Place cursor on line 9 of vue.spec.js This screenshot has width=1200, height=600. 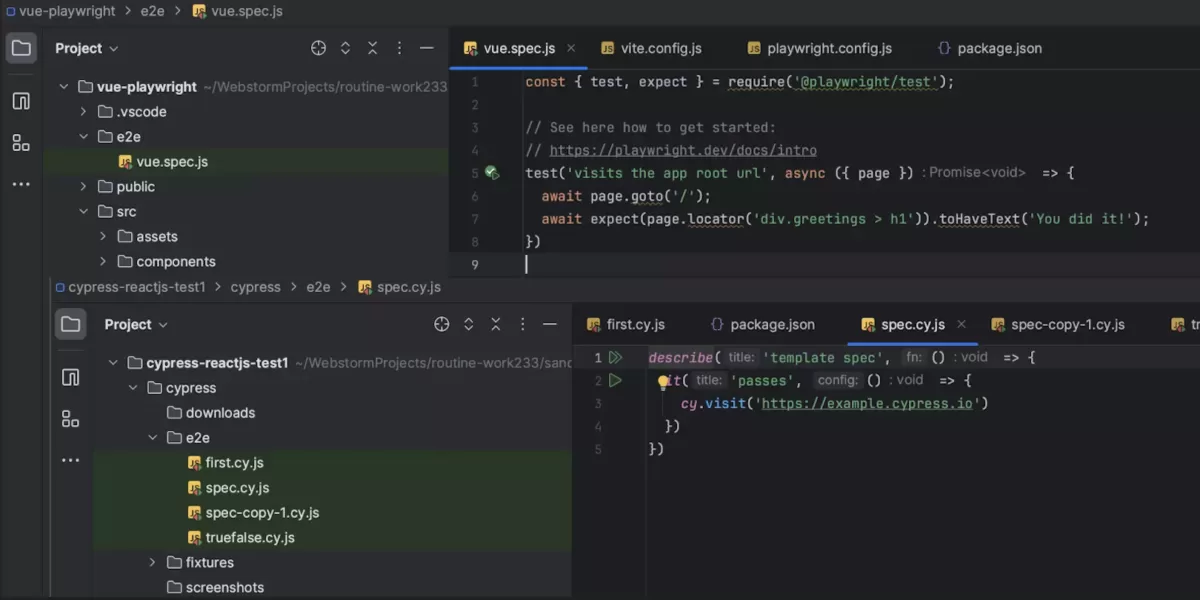[825, 265]
